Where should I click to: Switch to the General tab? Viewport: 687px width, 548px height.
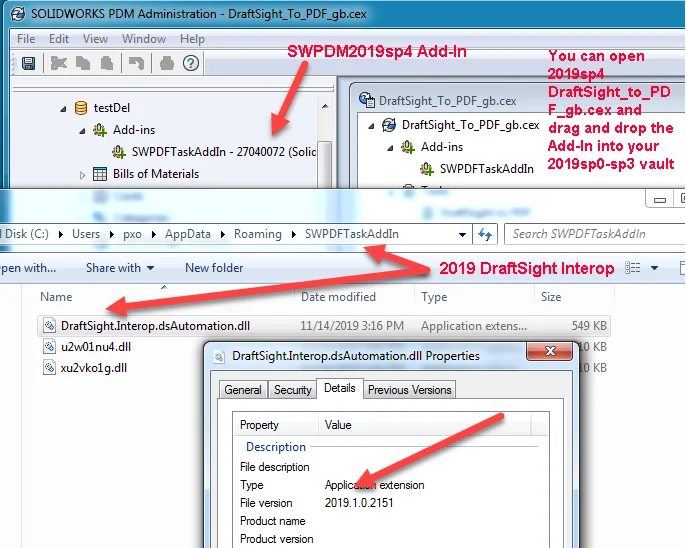pyautogui.click(x=243, y=389)
